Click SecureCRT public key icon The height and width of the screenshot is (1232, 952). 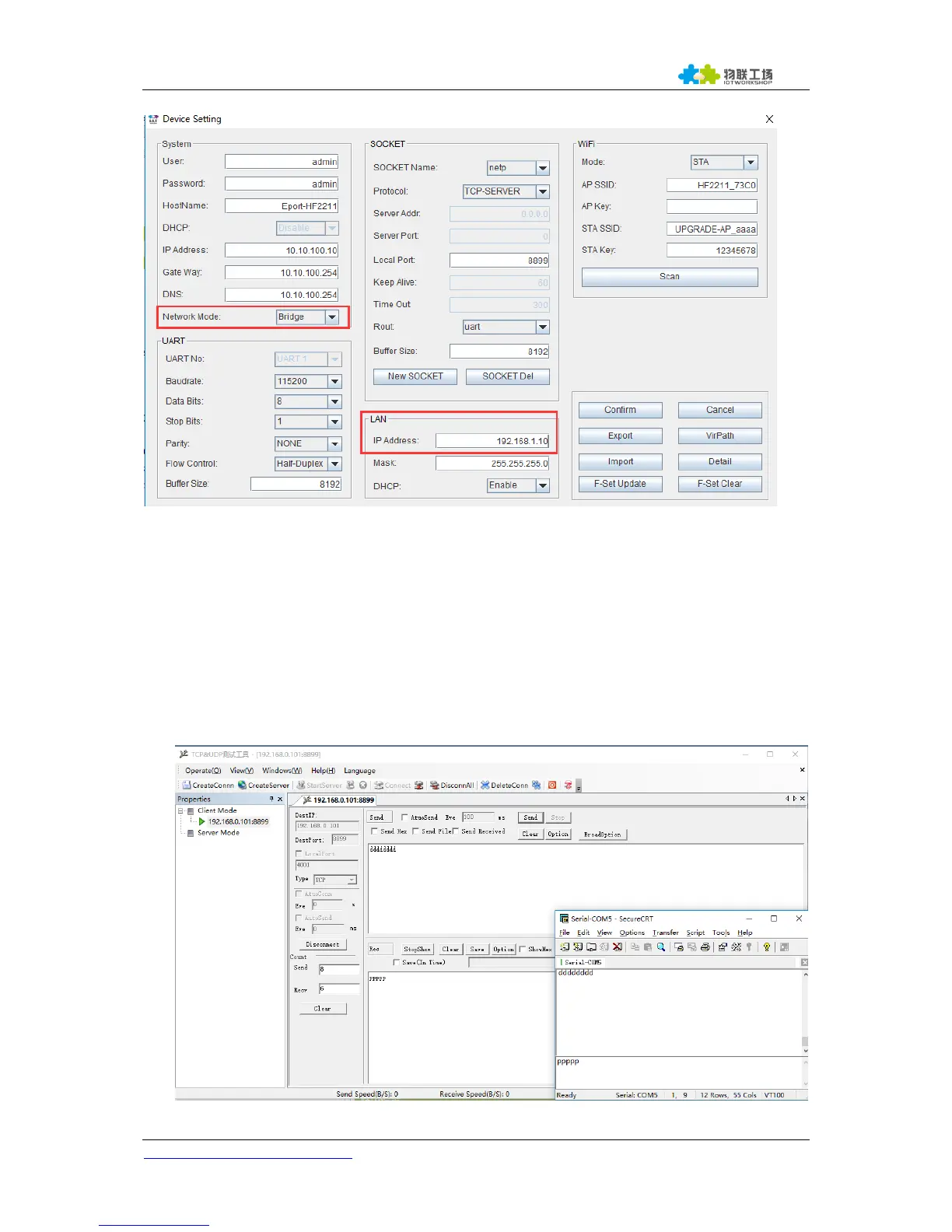coord(749,947)
